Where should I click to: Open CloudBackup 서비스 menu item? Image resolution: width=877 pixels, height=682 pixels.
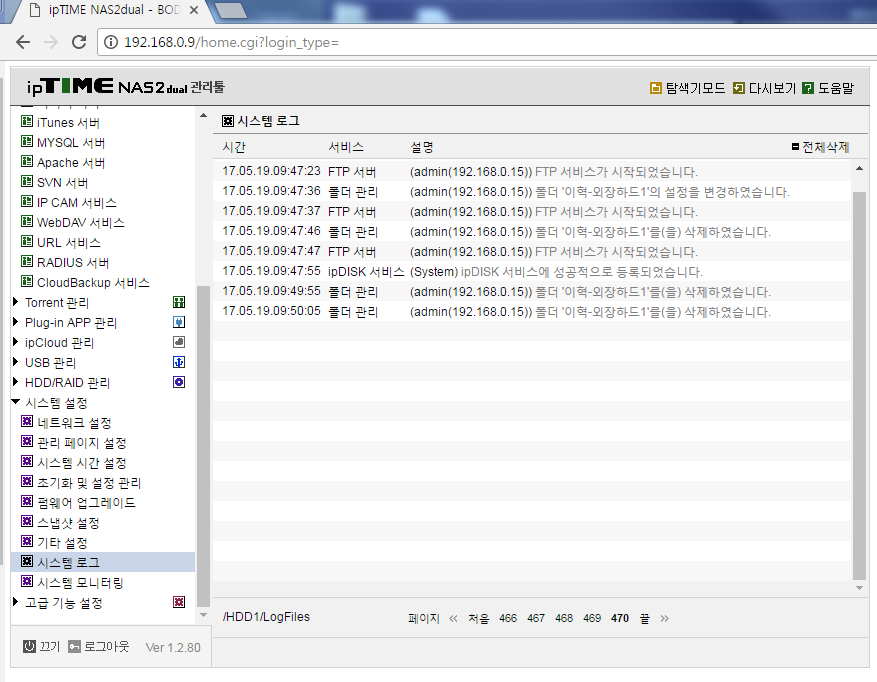[93, 283]
